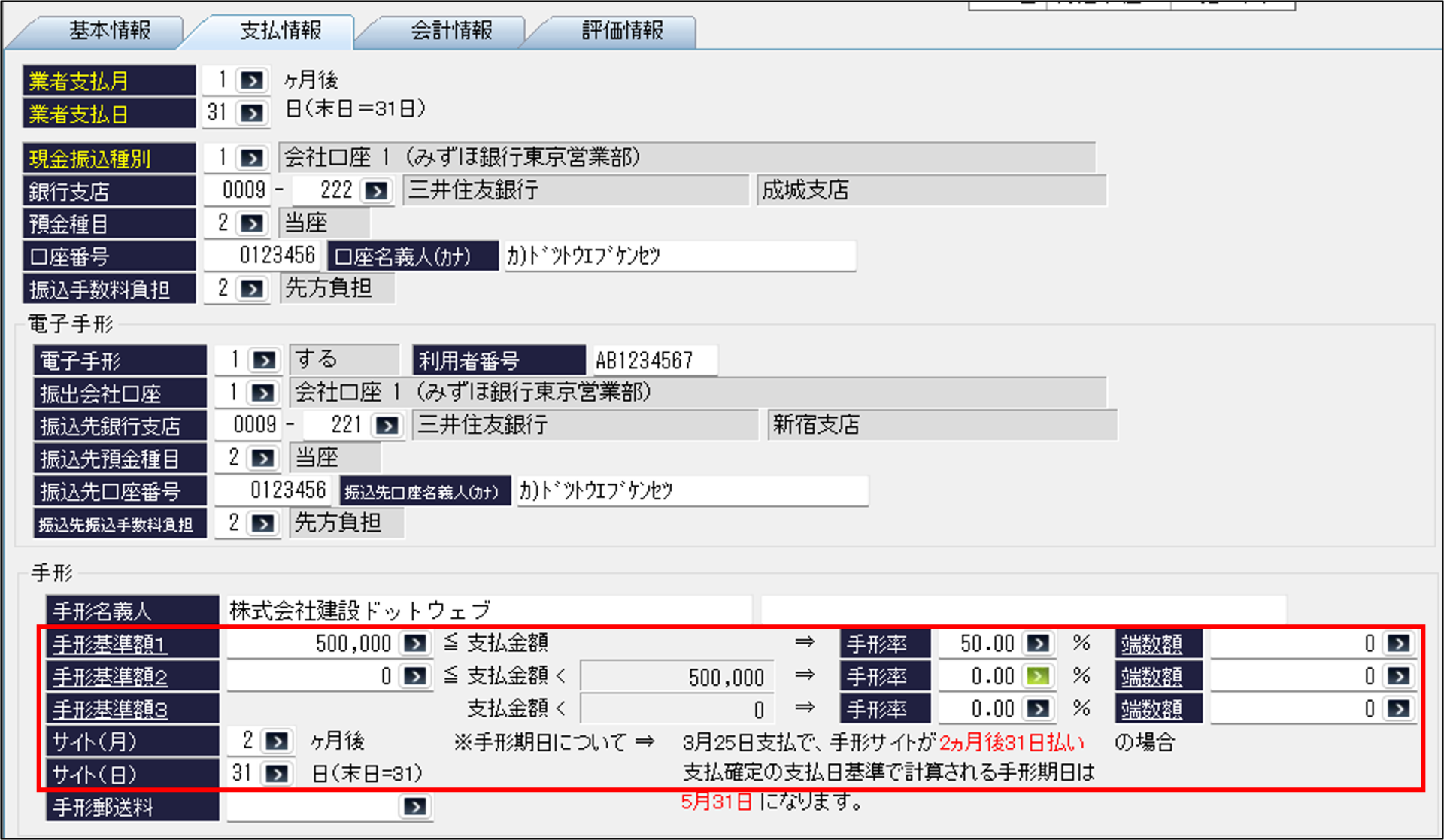Click arrow icon next to 業者支払月
The image size is (1444, 840).
(x=252, y=80)
